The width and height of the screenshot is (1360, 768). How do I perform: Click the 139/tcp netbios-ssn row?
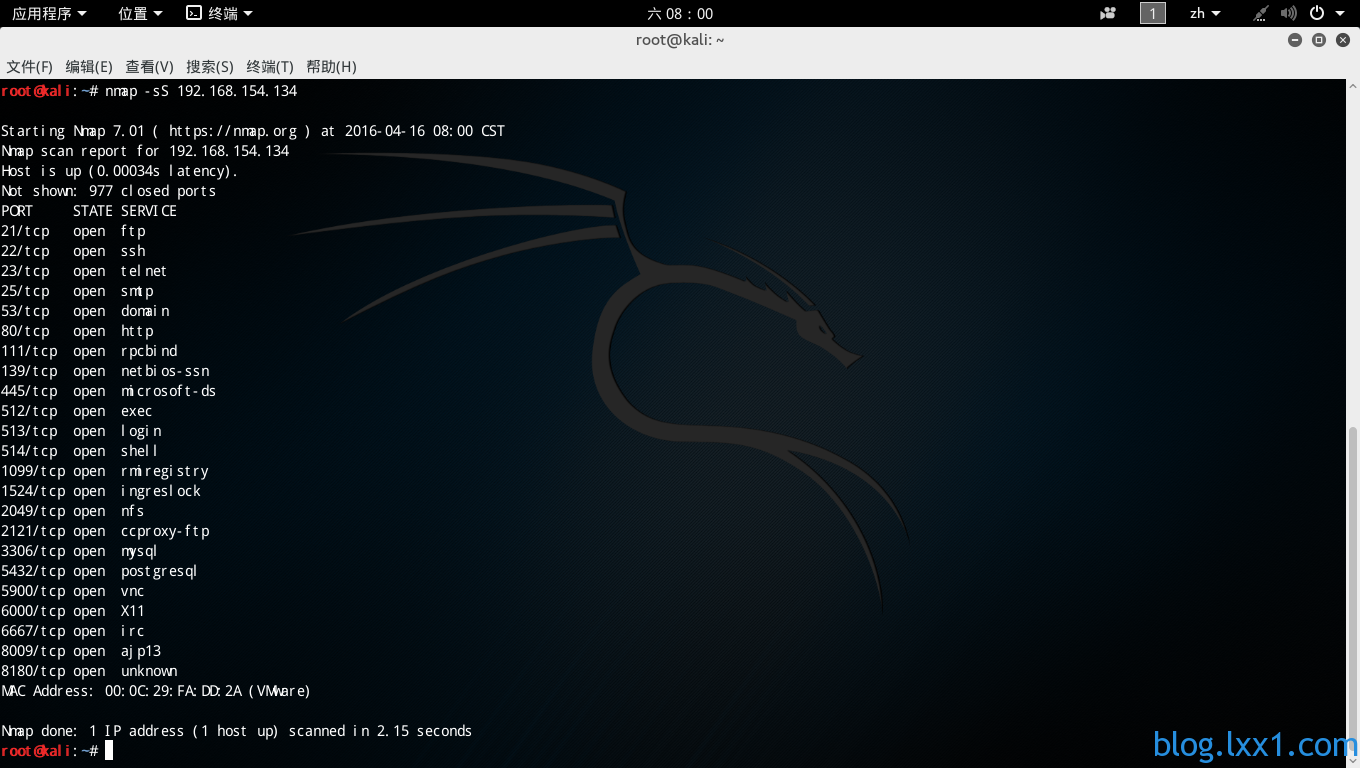click(x=105, y=371)
